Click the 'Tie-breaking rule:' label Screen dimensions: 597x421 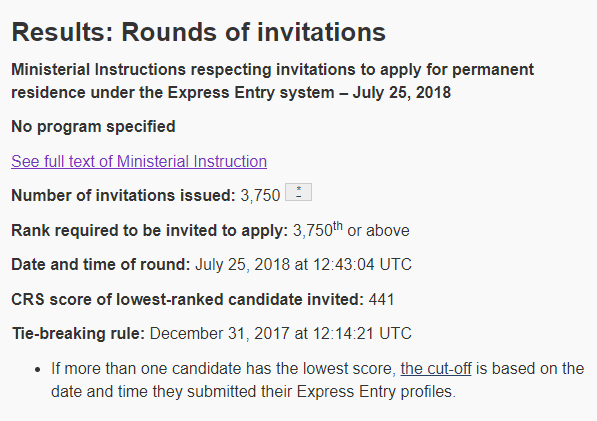coord(78,333)
